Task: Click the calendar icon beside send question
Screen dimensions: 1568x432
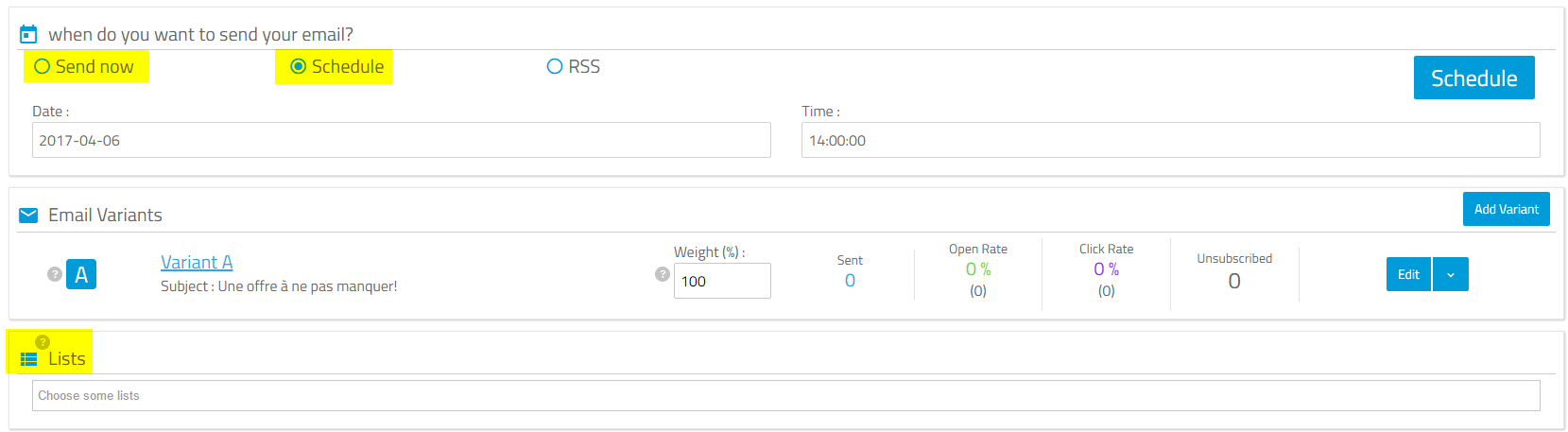Action: coord(28,34)
